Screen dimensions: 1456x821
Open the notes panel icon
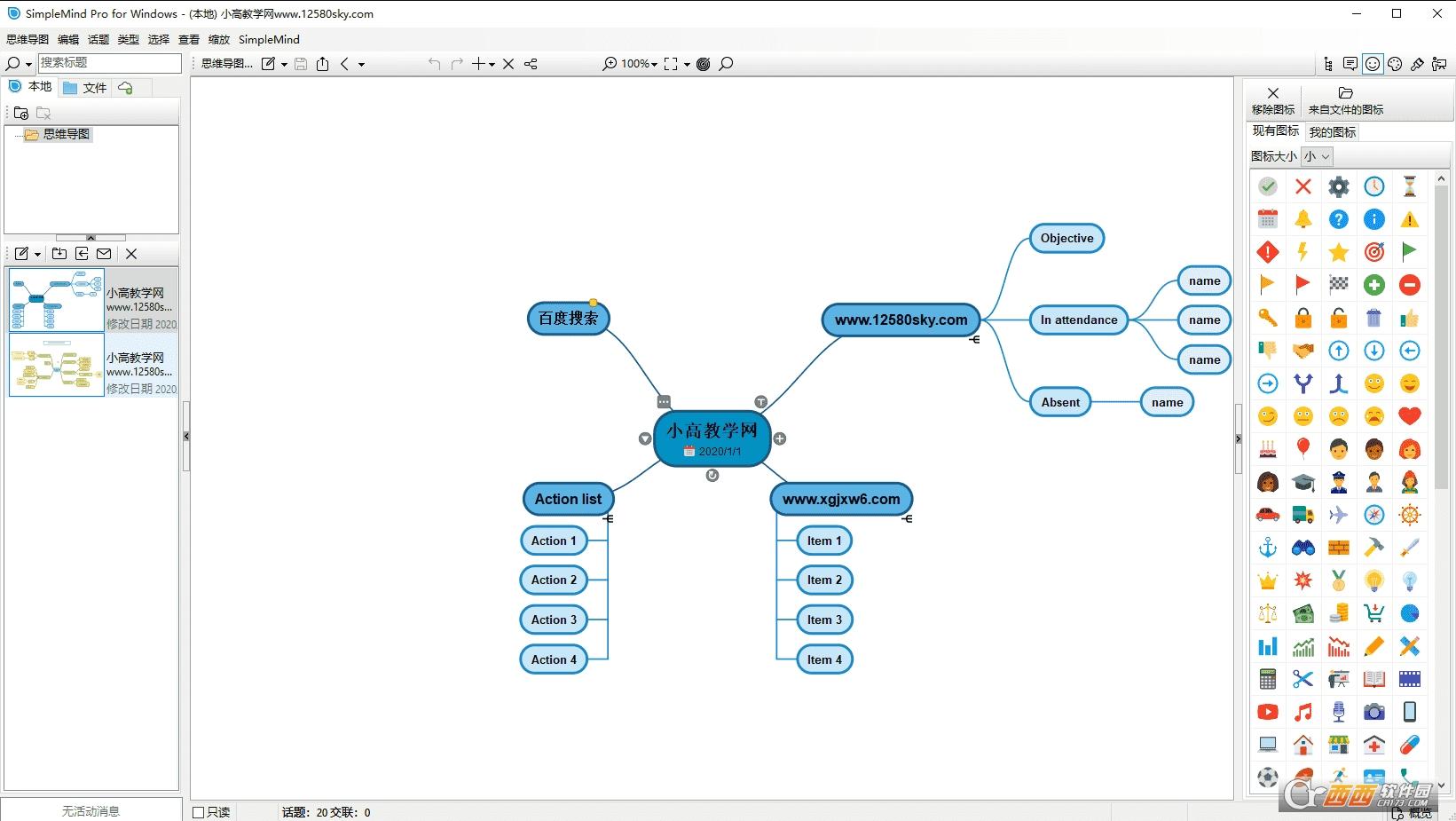(x=1350, y=64)
